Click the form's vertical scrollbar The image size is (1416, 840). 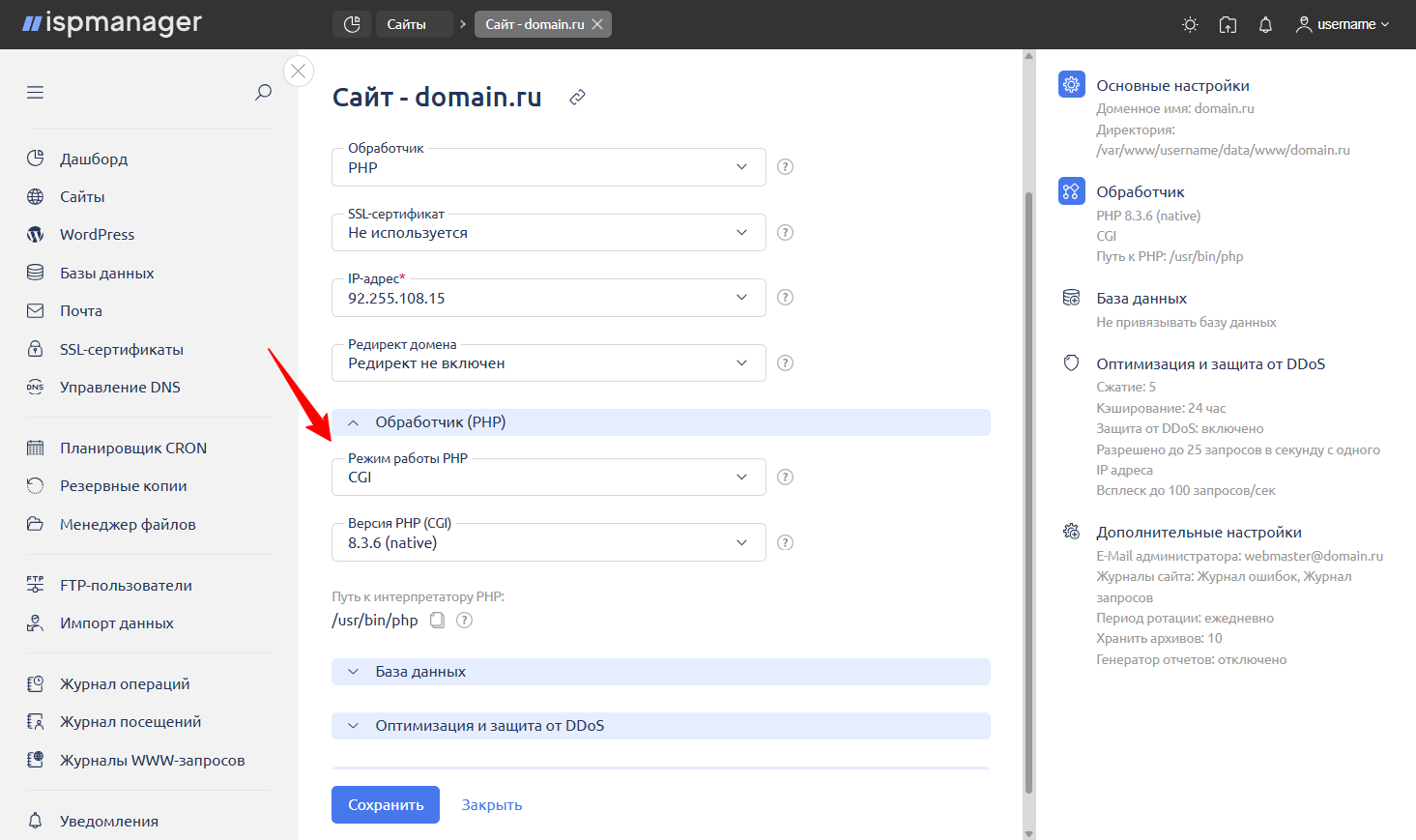pos(1028,483)
